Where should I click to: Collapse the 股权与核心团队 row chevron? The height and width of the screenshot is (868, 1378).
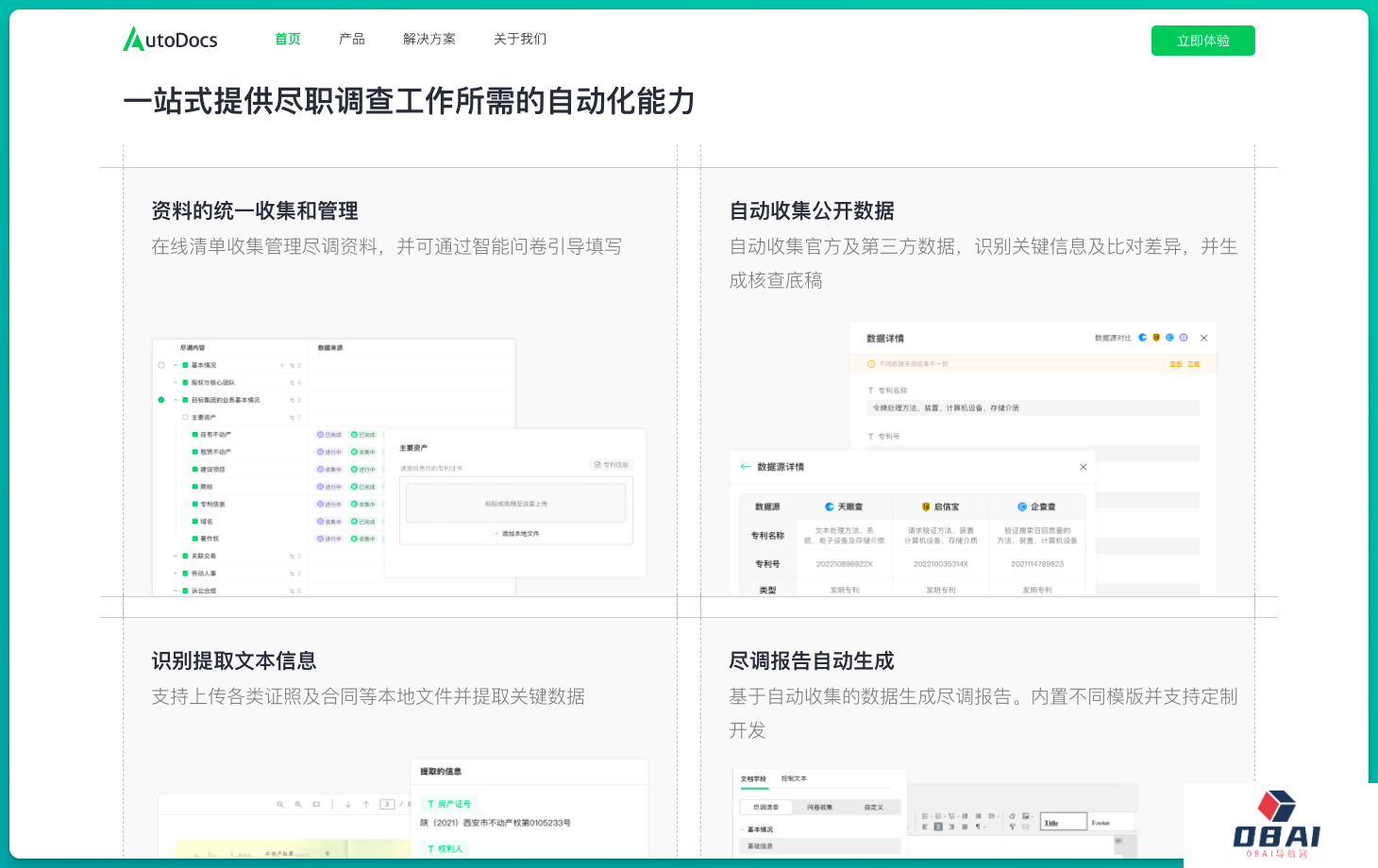(x=176, y=383)
